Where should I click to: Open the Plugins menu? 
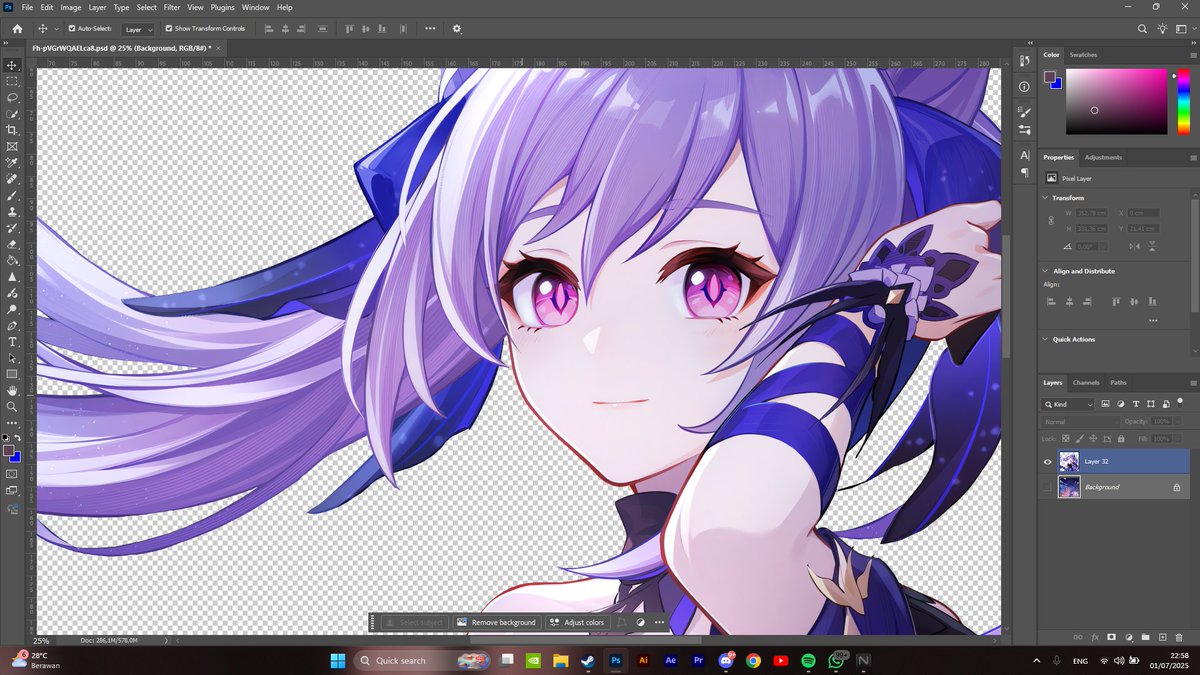point(223,7)
